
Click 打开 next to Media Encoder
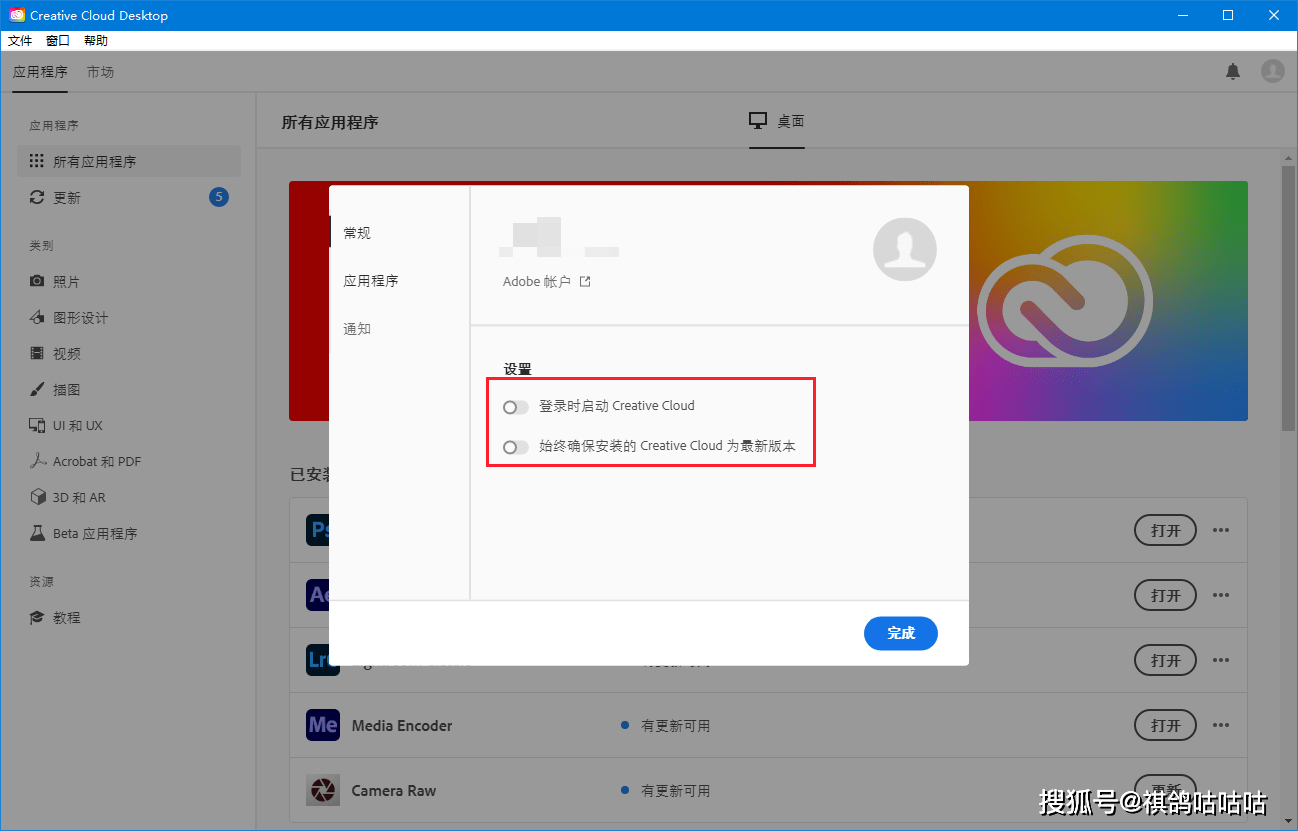click(1164, 725)
